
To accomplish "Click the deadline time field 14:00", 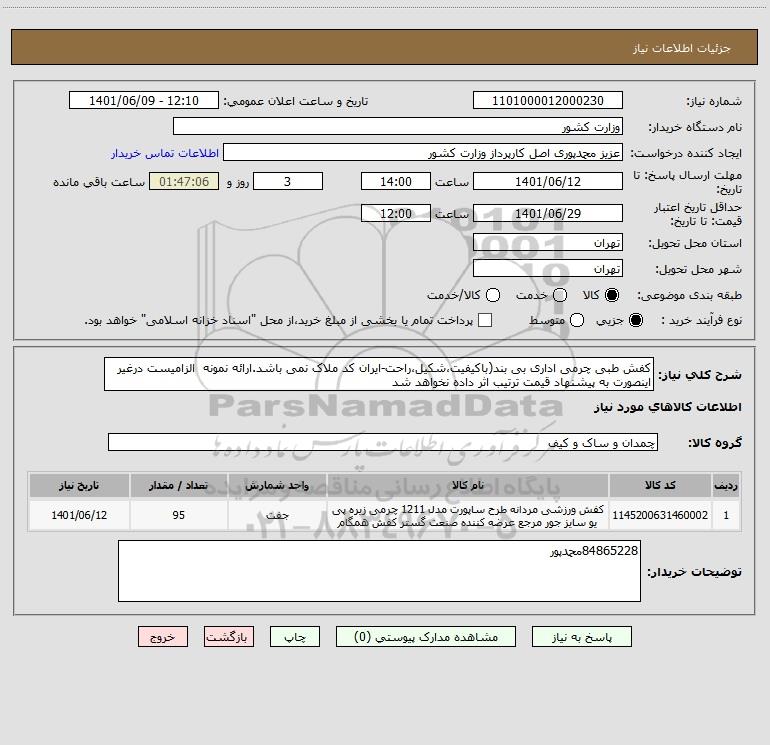I will coord(396,182).
